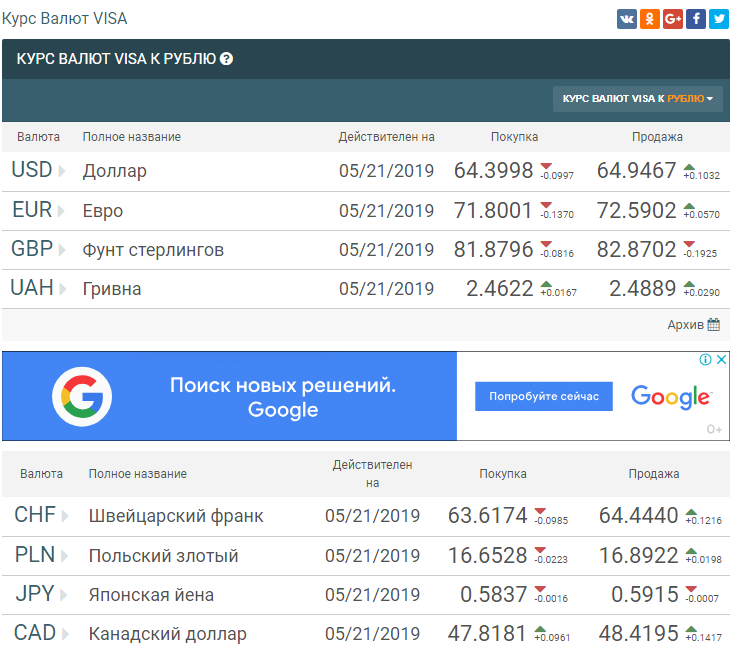737x652 pixels.
Task: Click the round Google G logo
Action: tap(82, 396)
